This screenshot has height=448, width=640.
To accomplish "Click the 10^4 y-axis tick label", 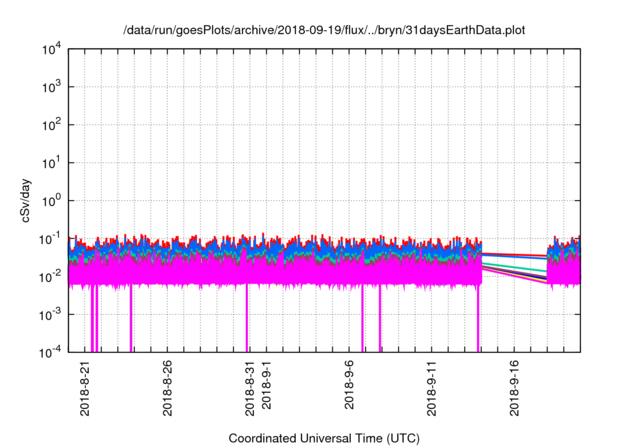I will (x=51, y=49).
